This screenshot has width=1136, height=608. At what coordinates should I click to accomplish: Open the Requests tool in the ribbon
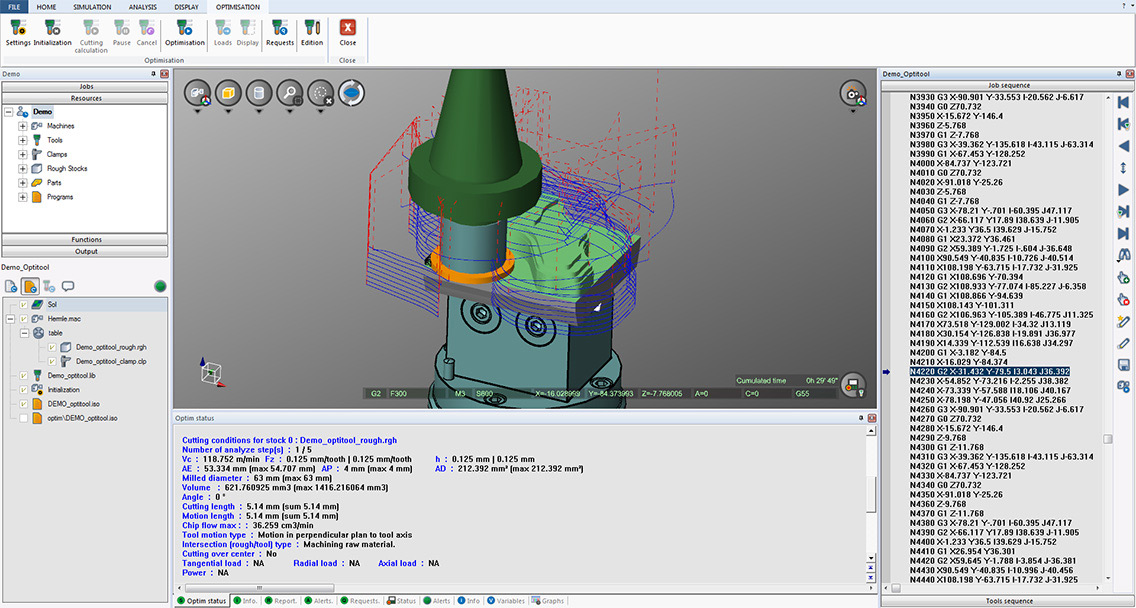pyautogui.click(x=280, y=29)
